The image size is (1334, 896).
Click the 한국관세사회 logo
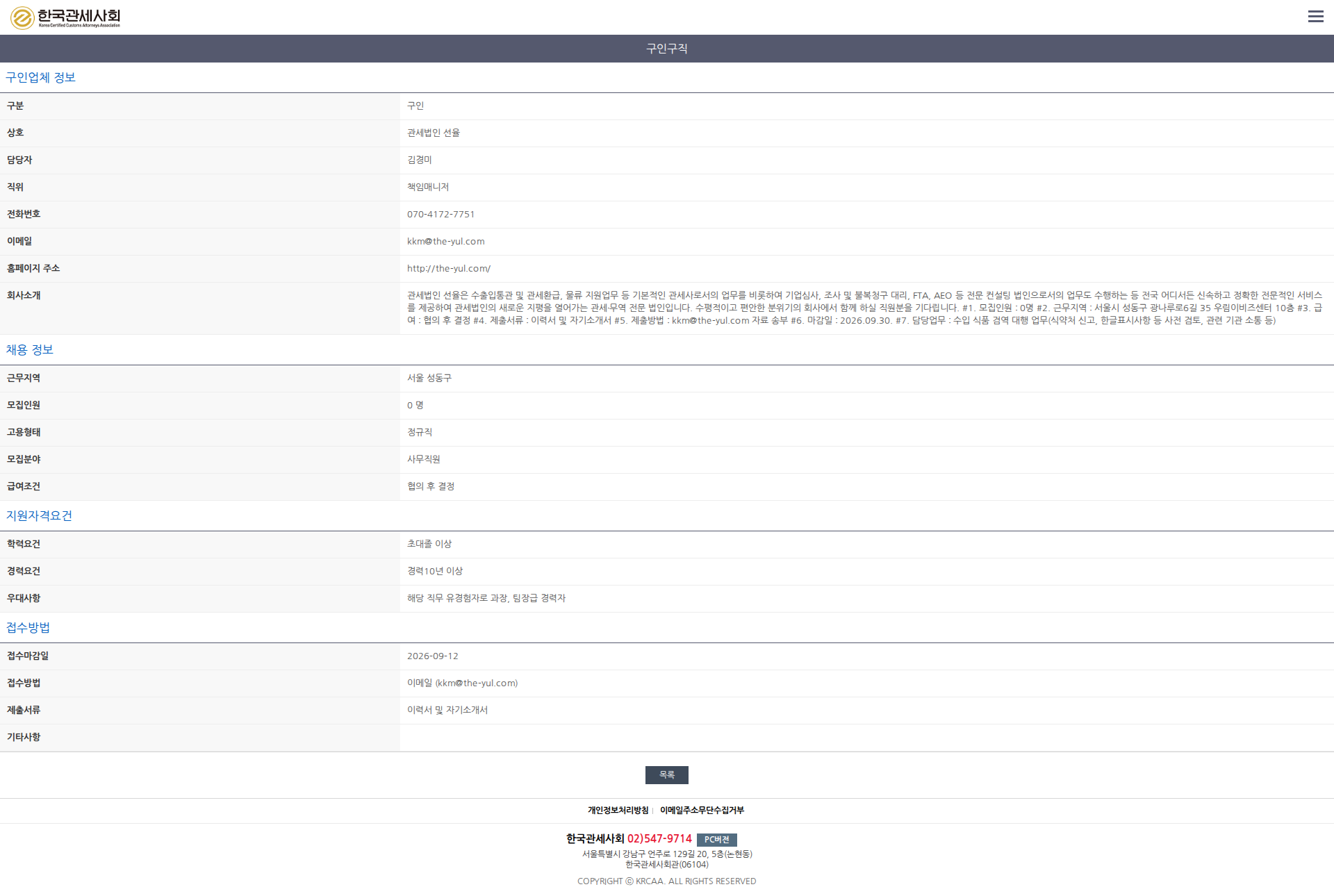pos(65,17)
